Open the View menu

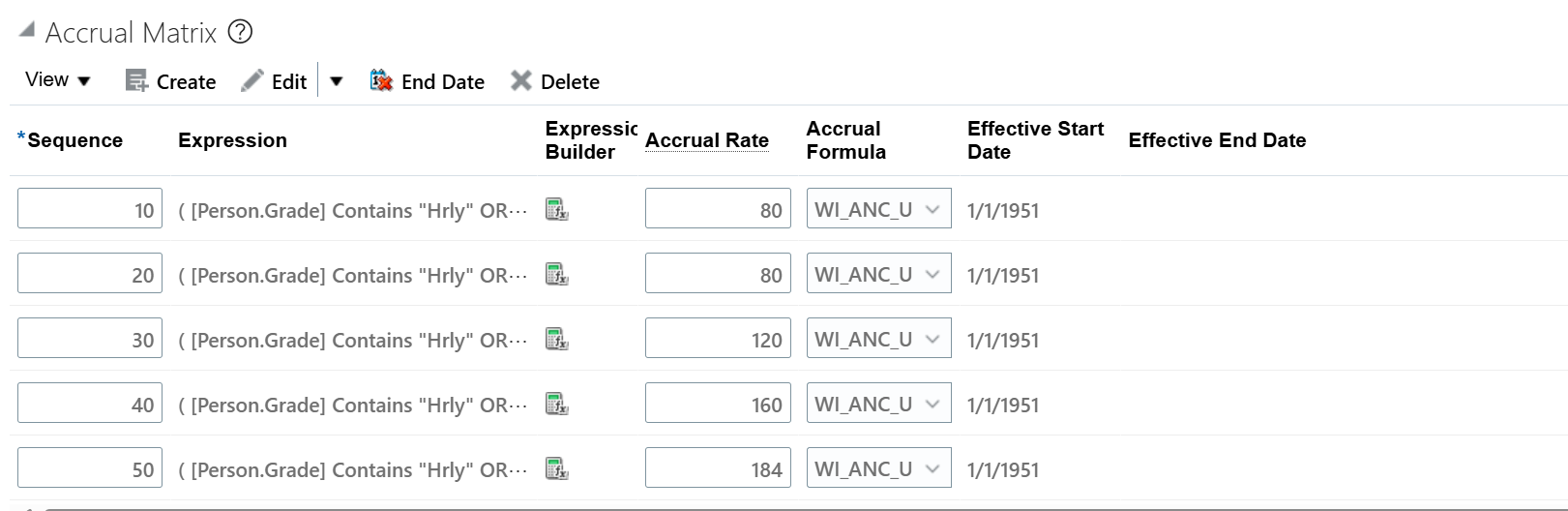click(x=58, y=80)
